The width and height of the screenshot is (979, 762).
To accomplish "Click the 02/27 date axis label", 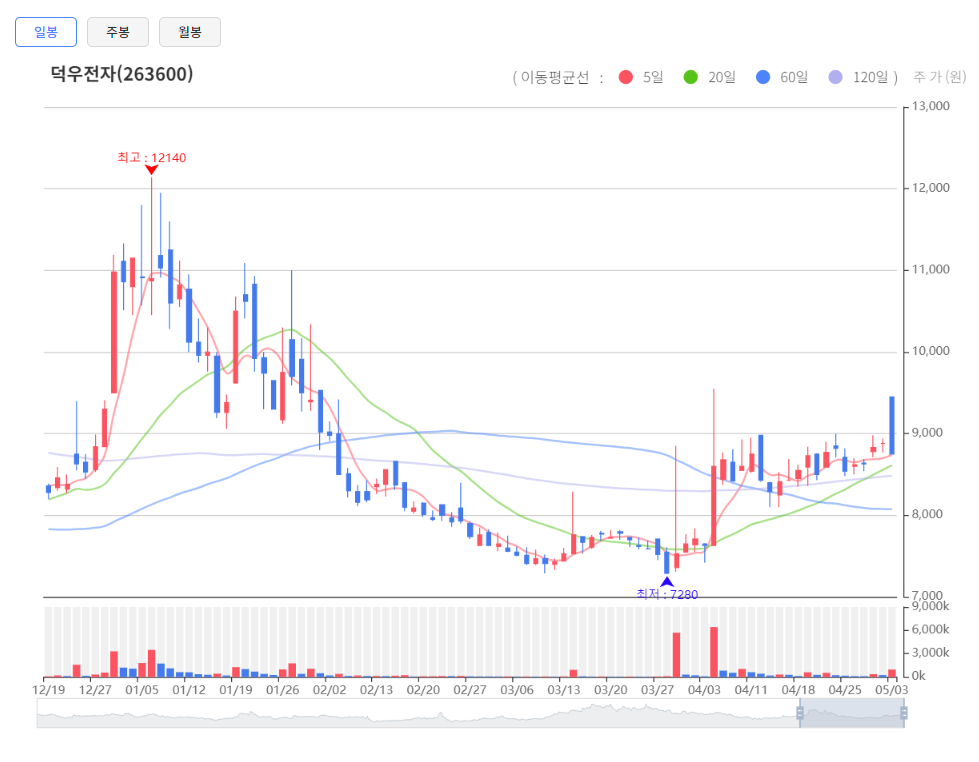I will point(470,690).
